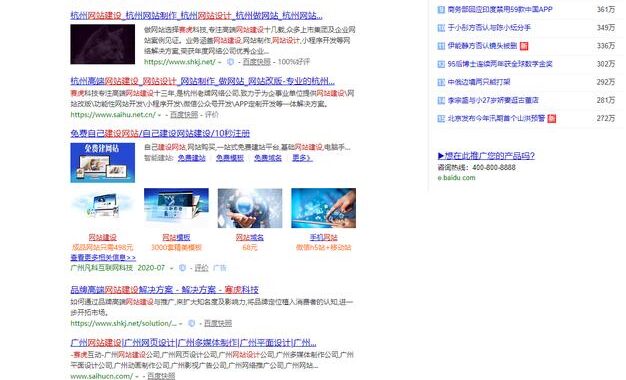Click 查看更多相关信息>> link
The height and width of the screenshot is (380, 626).
point(103,257)
